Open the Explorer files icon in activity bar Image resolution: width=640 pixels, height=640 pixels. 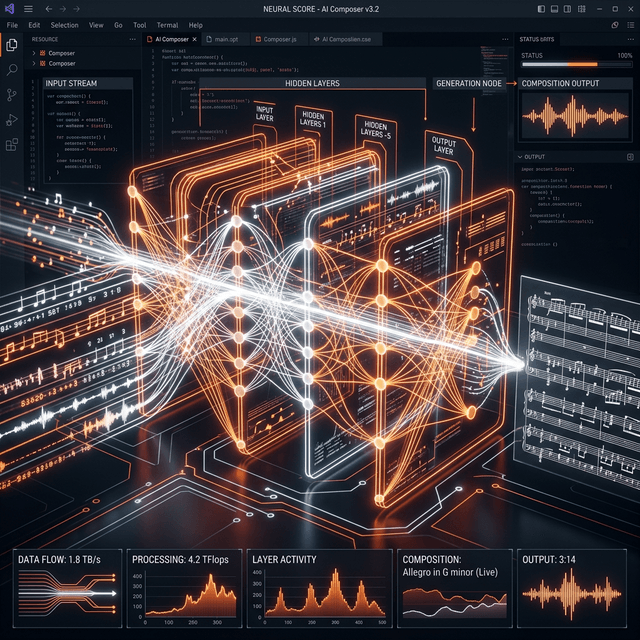click(12, 45)
